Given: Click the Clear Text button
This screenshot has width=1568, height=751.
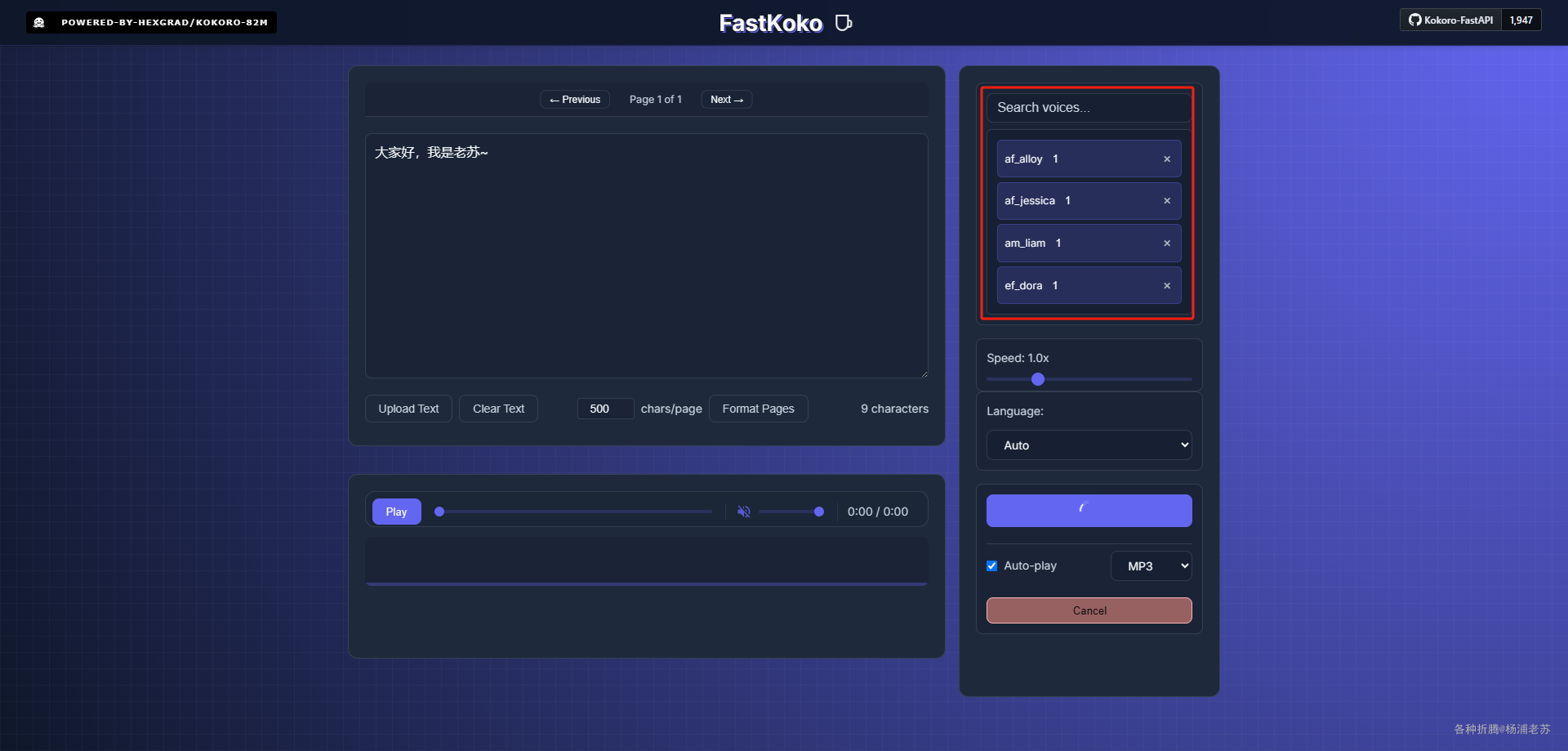Looking at the screenshot, I should [x=498, y=409].
